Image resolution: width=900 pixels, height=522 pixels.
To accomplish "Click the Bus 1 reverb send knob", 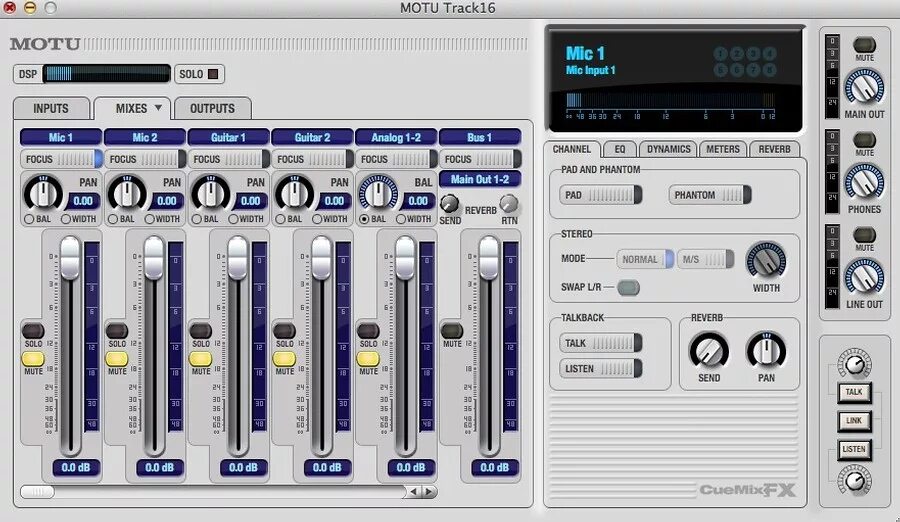I will pyautogui.click(x=449, y=203).
